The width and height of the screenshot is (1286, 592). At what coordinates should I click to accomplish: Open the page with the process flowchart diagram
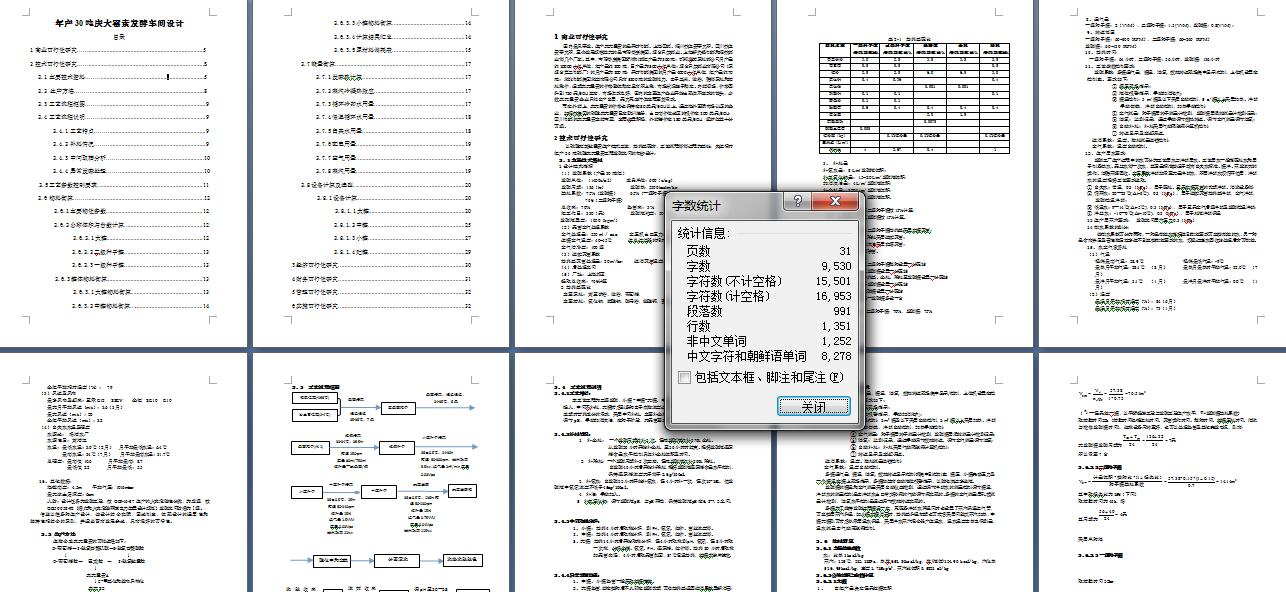(x=379, y=473)
